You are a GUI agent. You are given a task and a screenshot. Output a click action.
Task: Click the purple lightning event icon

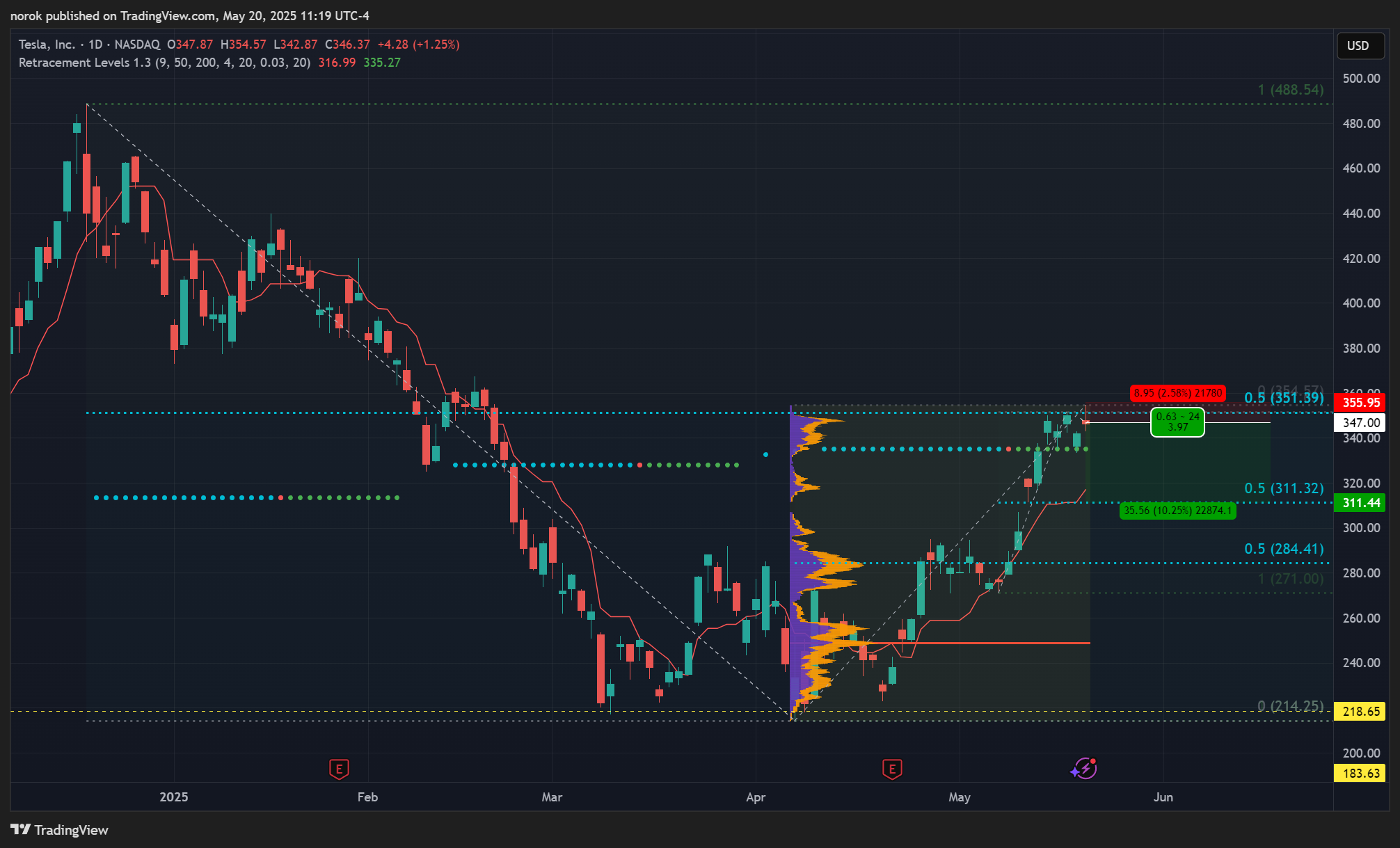click(x=1084, y=768)
